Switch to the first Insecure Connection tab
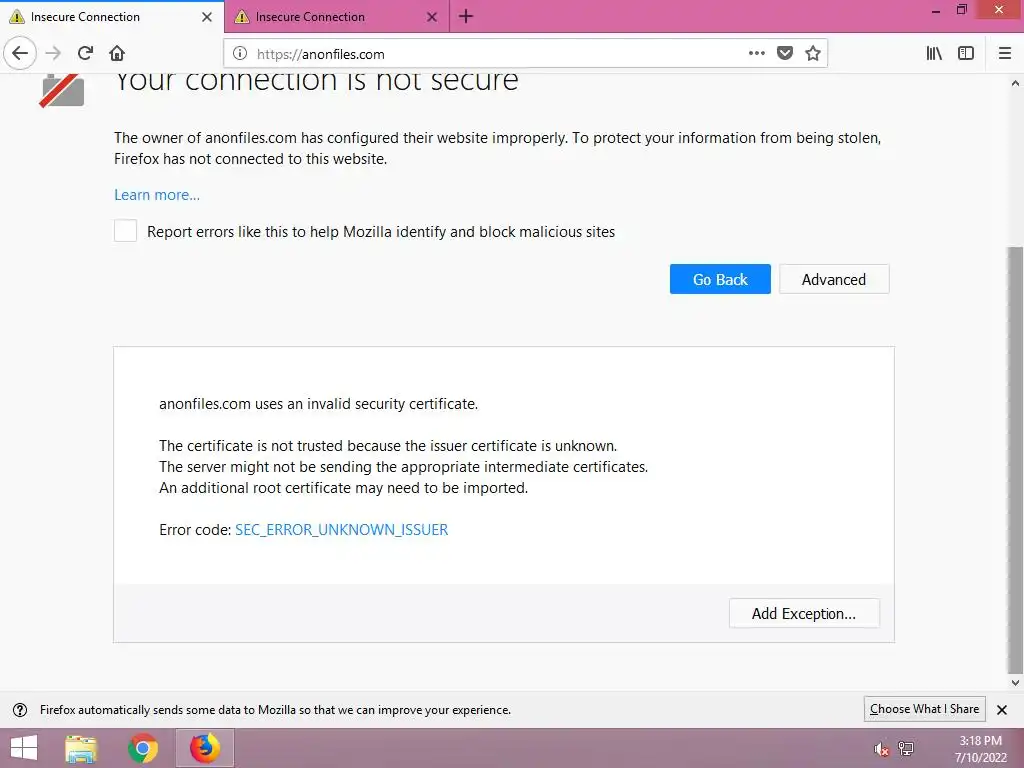The width and height of the screenshot is (1024, 768). pyautogui.click(x=112, y=16)
